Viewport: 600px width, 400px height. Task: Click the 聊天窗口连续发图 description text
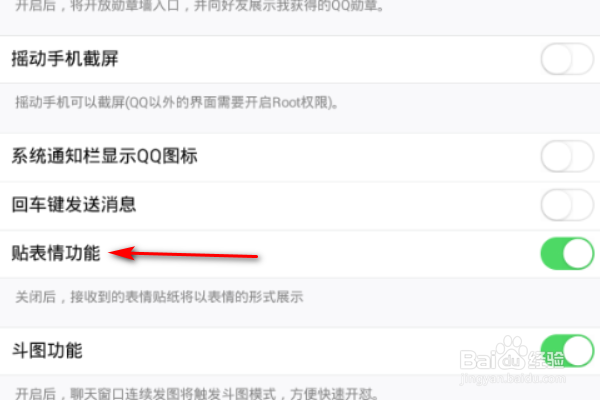coord(197,393)
